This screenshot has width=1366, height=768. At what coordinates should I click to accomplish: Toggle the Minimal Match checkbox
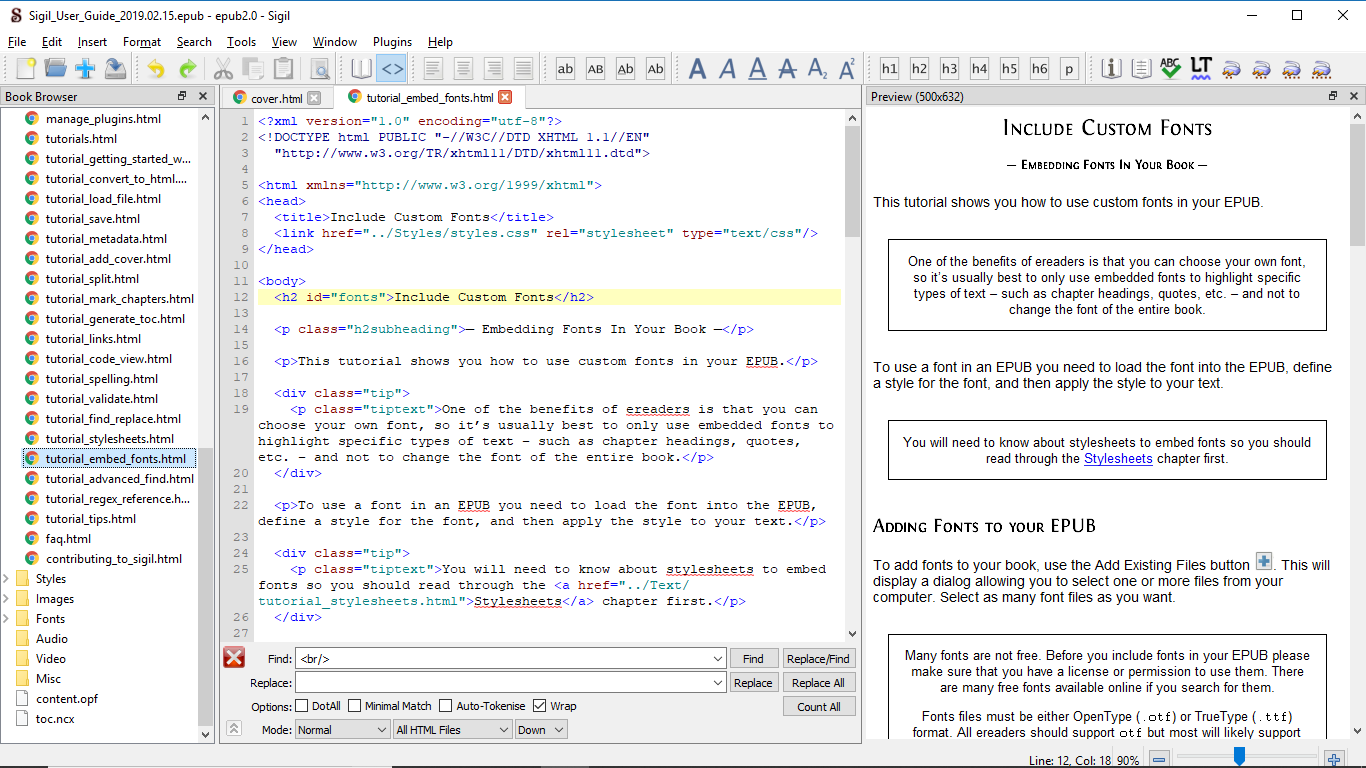tap(355, 706)
